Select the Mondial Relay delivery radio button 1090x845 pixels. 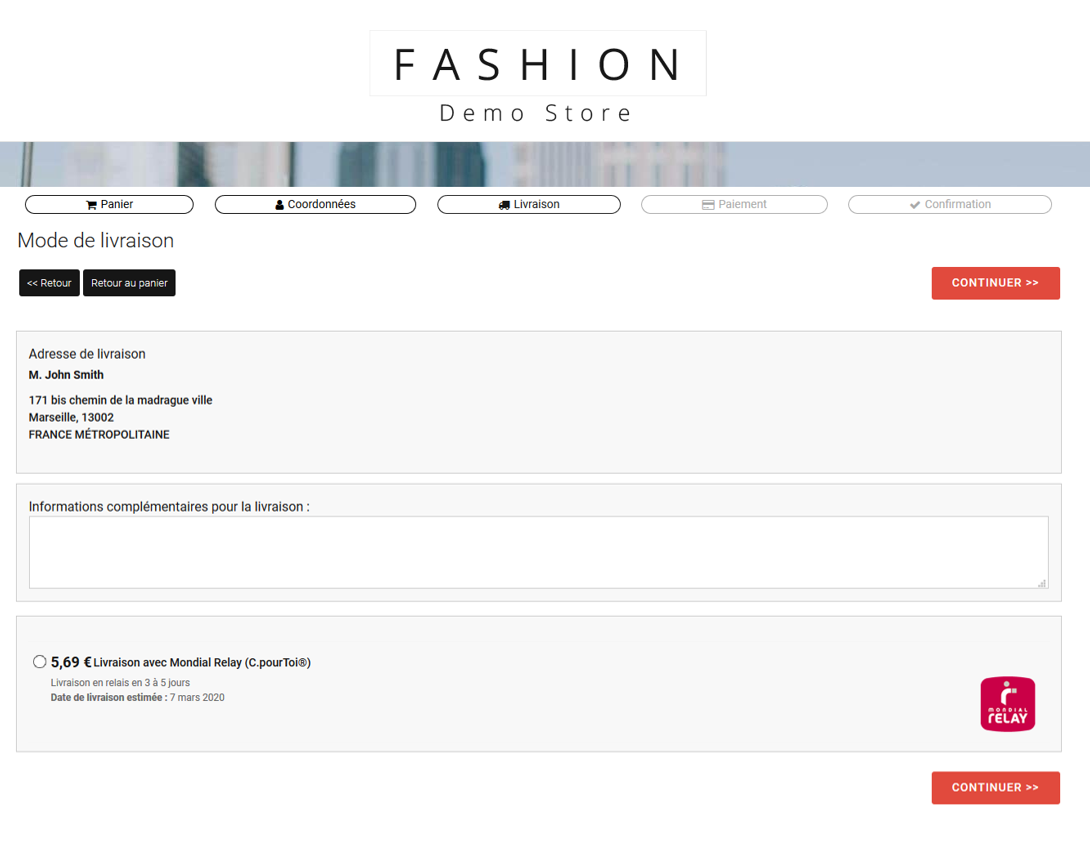point(40,661)
